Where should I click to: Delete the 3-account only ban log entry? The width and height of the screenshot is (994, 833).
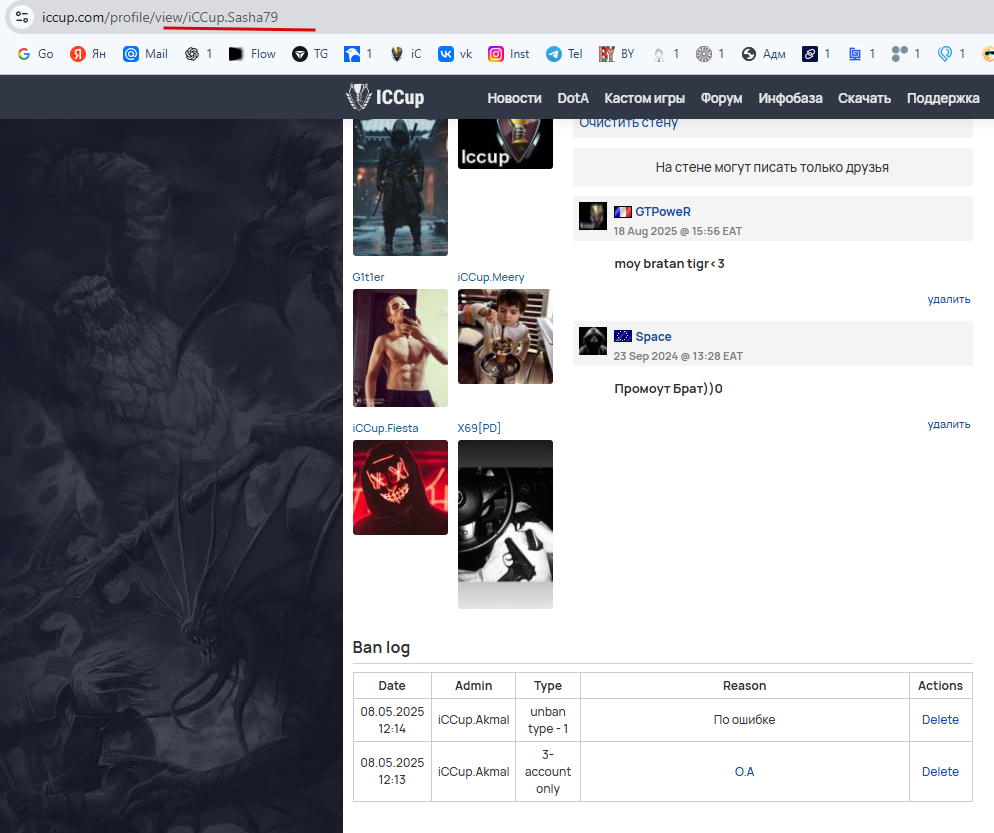pyautogui.click(x=939, y=772)
